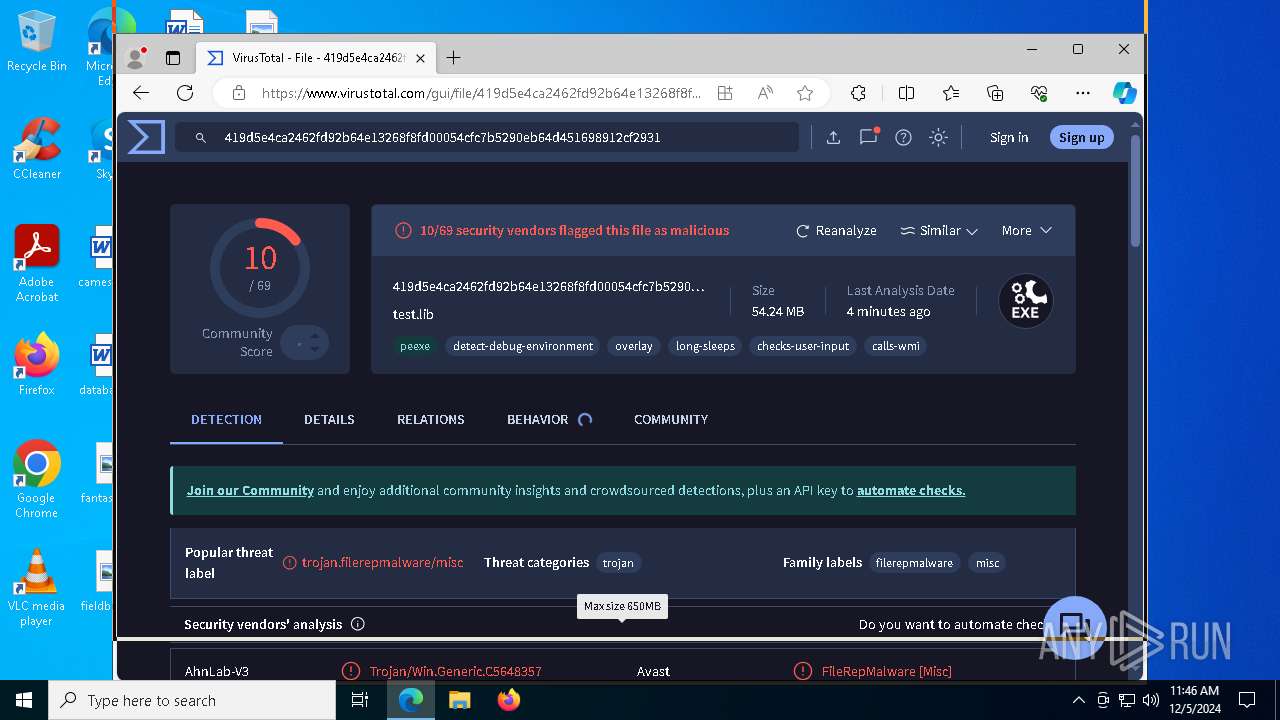Open the Edge Collections icon

(x=995, y=93)
